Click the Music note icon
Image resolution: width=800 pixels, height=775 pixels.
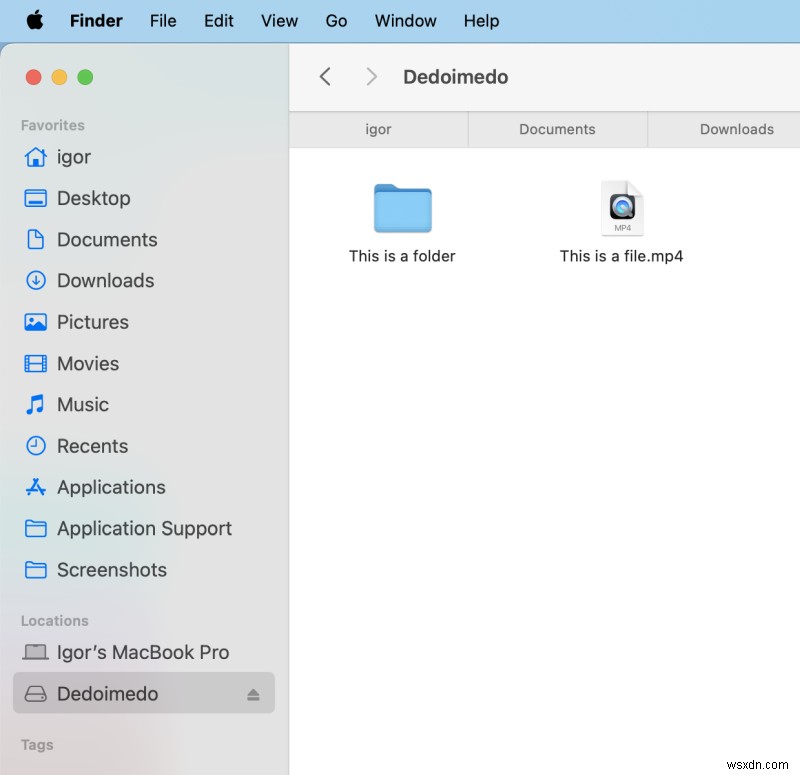click(x=35, y=405)
